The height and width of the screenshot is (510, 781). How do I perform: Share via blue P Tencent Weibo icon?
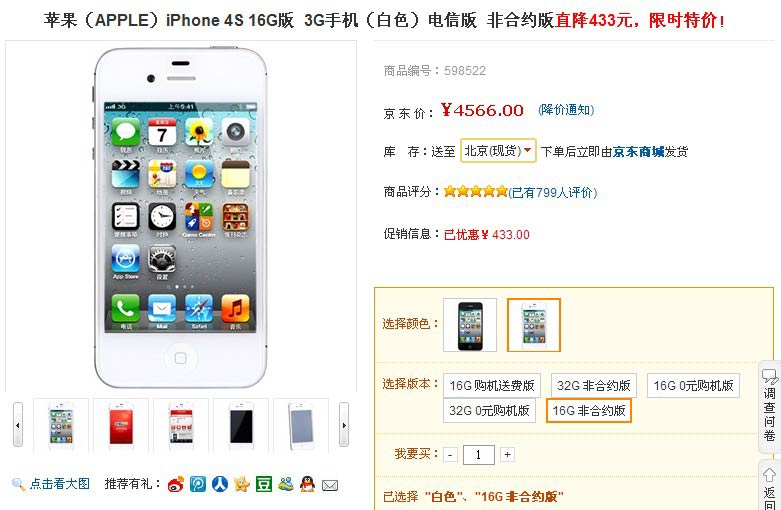198,484
